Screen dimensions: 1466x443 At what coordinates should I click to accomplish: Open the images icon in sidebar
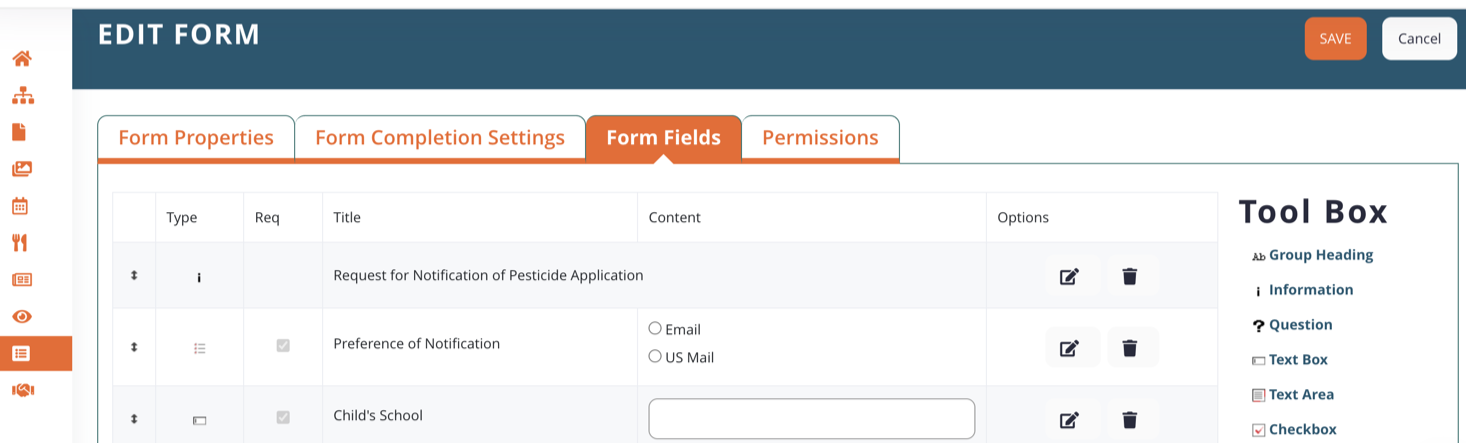[21, 169]
